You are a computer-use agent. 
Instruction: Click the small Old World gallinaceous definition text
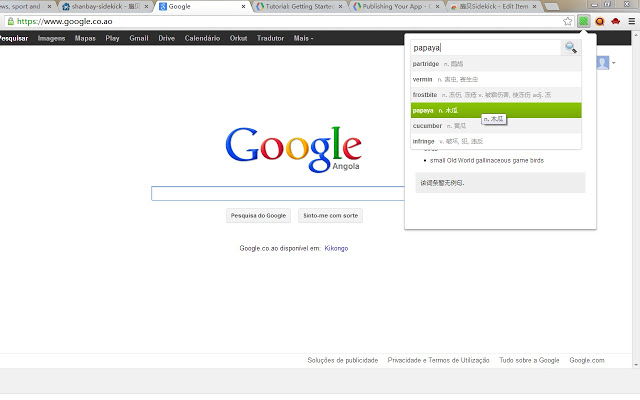click(x=487, y=160)
